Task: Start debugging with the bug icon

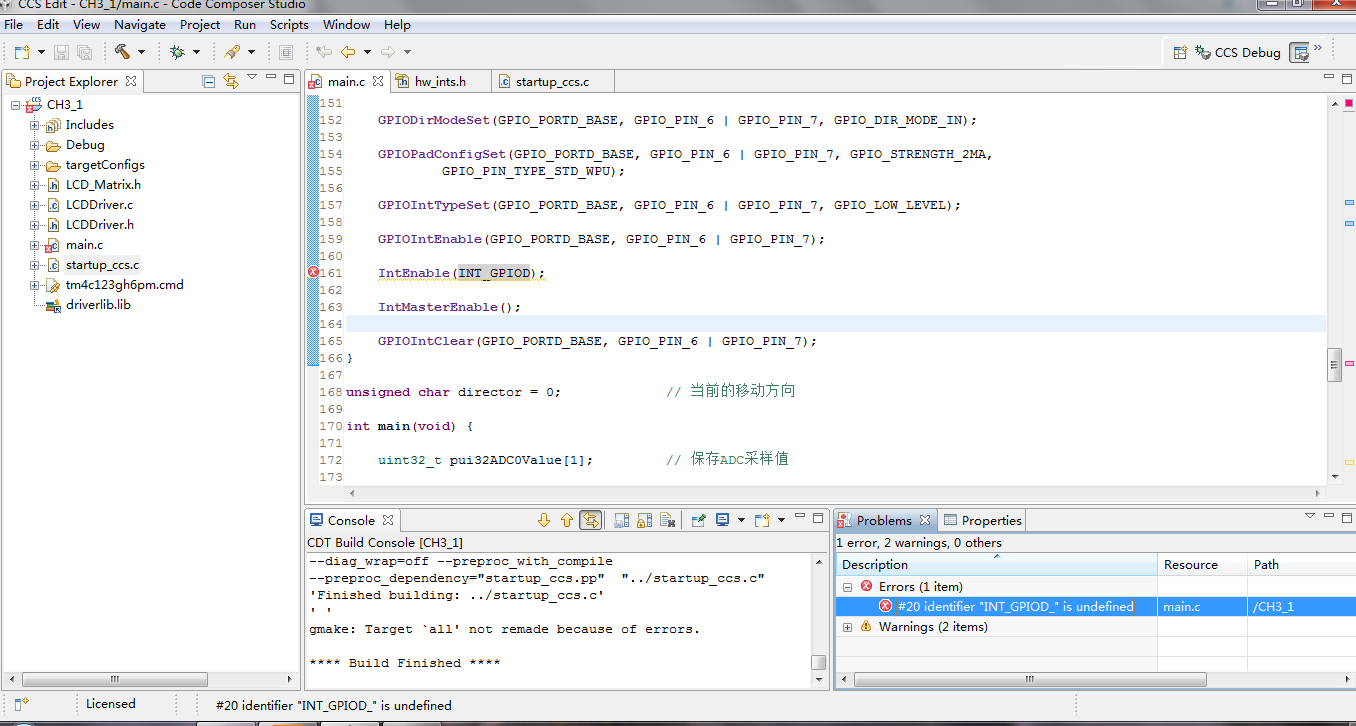Action: 178,52
